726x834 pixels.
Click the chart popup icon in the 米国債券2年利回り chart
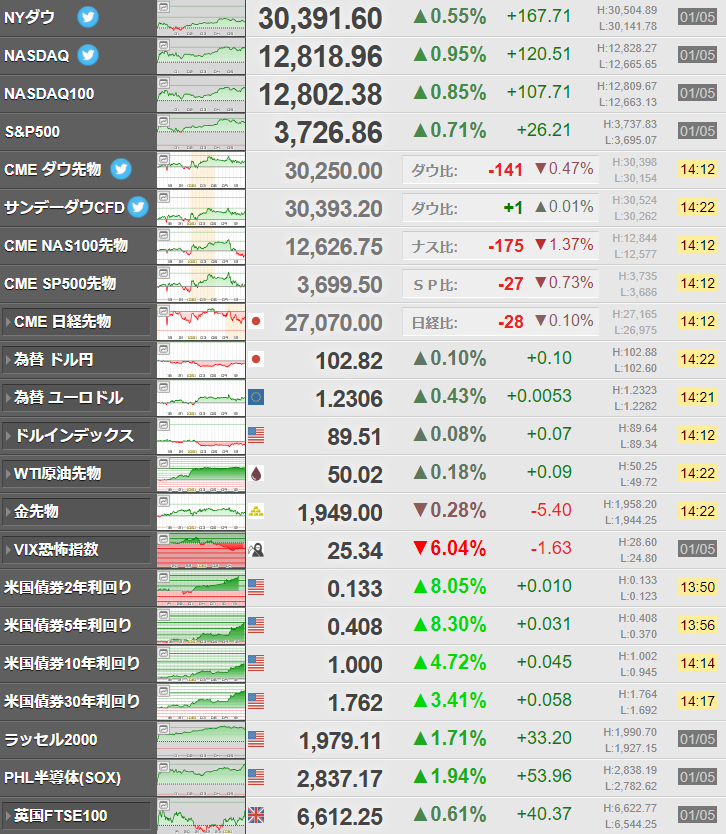(164, 577)
